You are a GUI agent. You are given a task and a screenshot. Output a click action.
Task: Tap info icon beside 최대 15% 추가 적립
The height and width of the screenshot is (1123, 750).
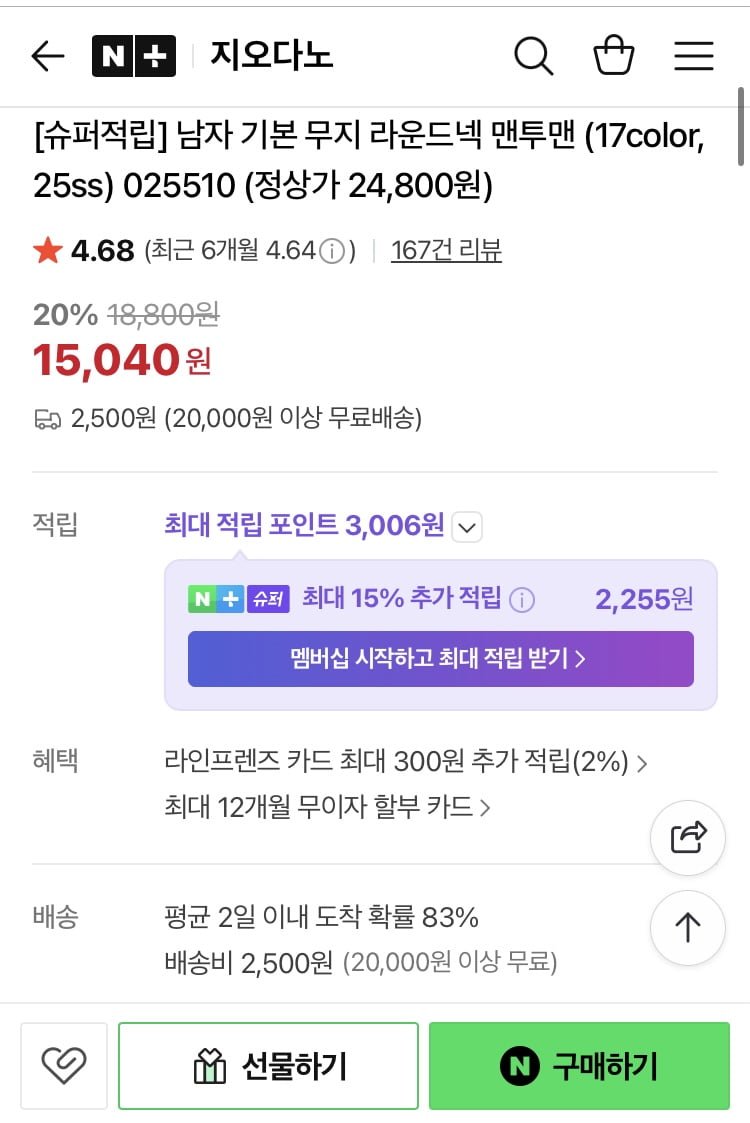coord(522,600)
